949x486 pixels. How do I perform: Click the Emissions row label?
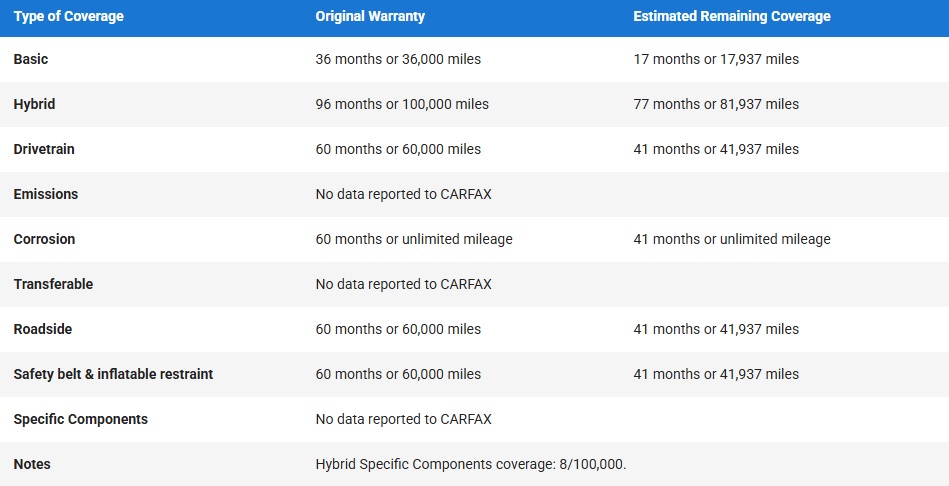46,194
